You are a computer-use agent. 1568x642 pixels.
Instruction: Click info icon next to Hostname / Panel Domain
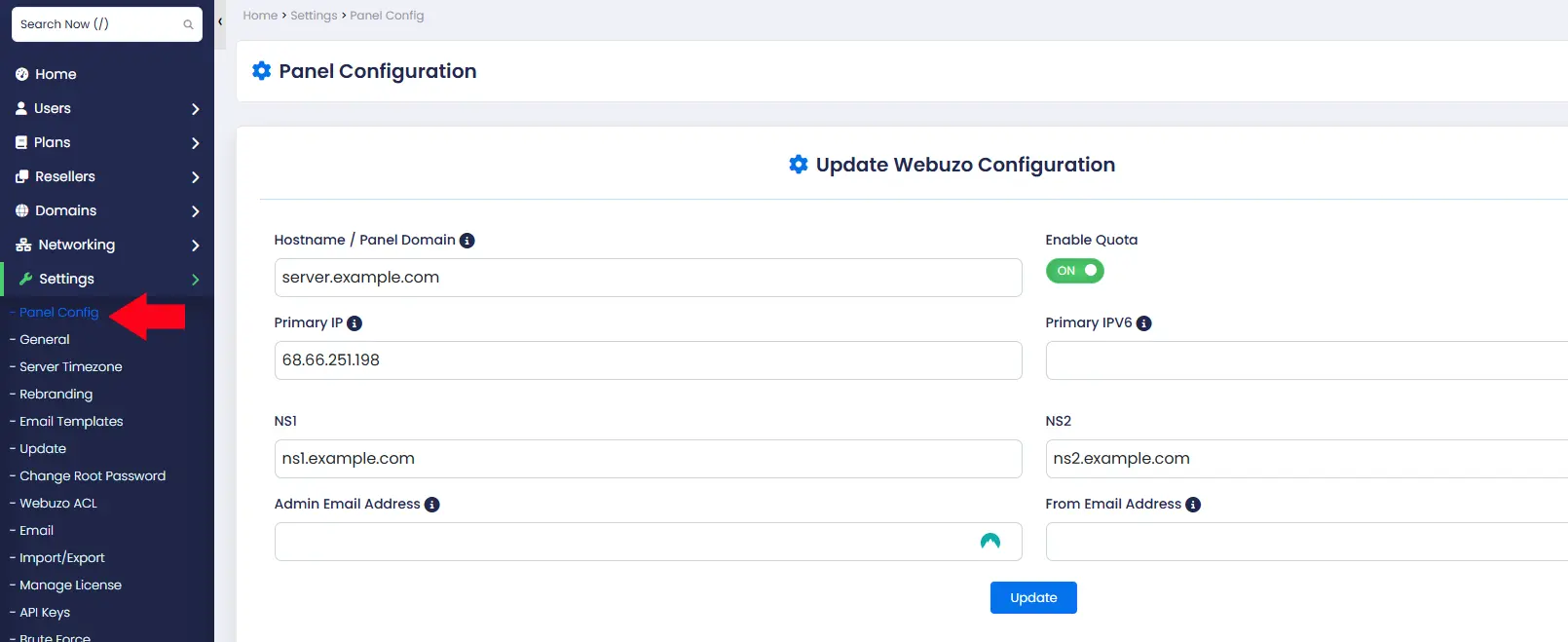[x=467, y=241]
